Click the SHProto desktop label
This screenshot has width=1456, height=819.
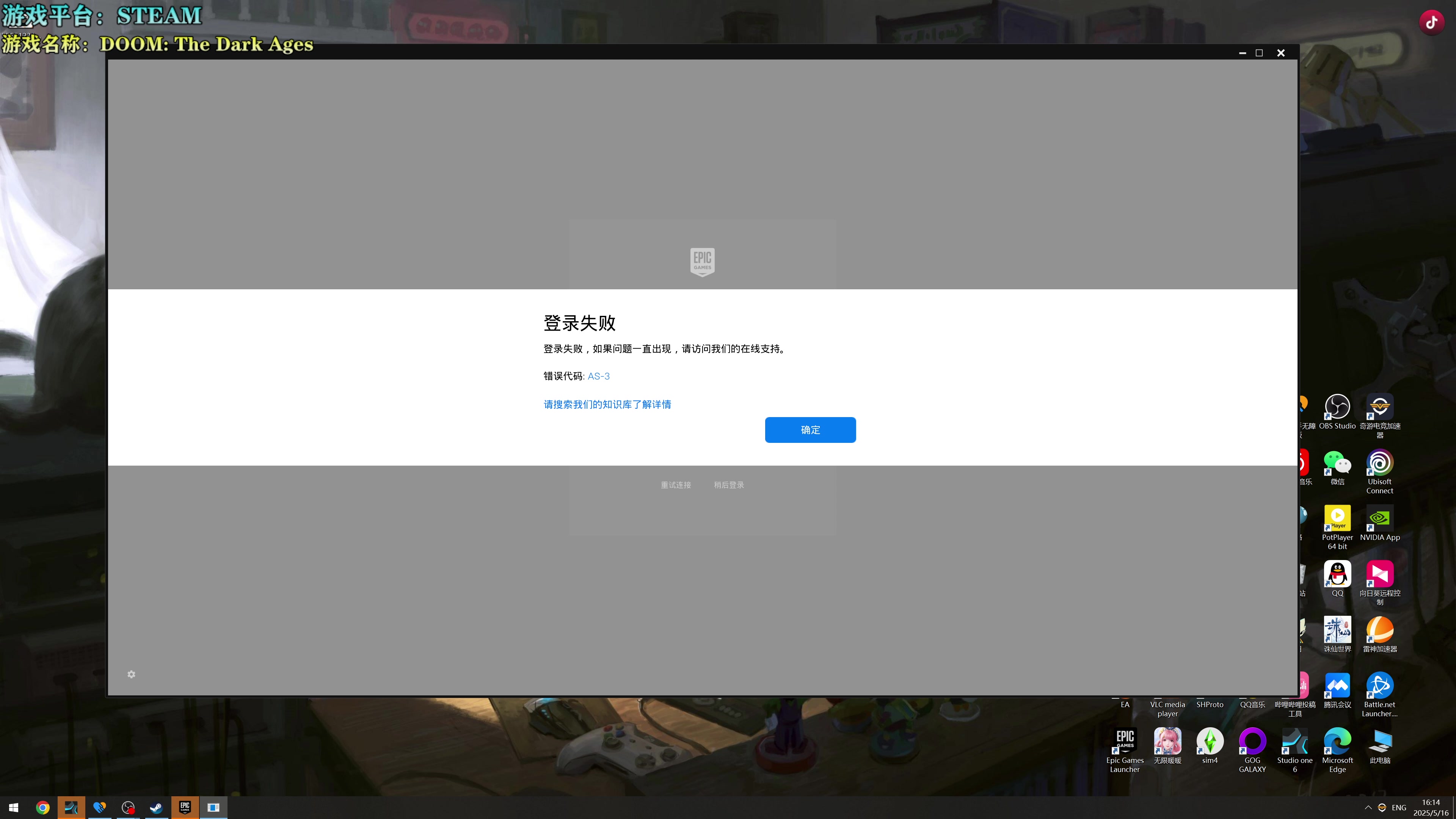click(1210, 705)
